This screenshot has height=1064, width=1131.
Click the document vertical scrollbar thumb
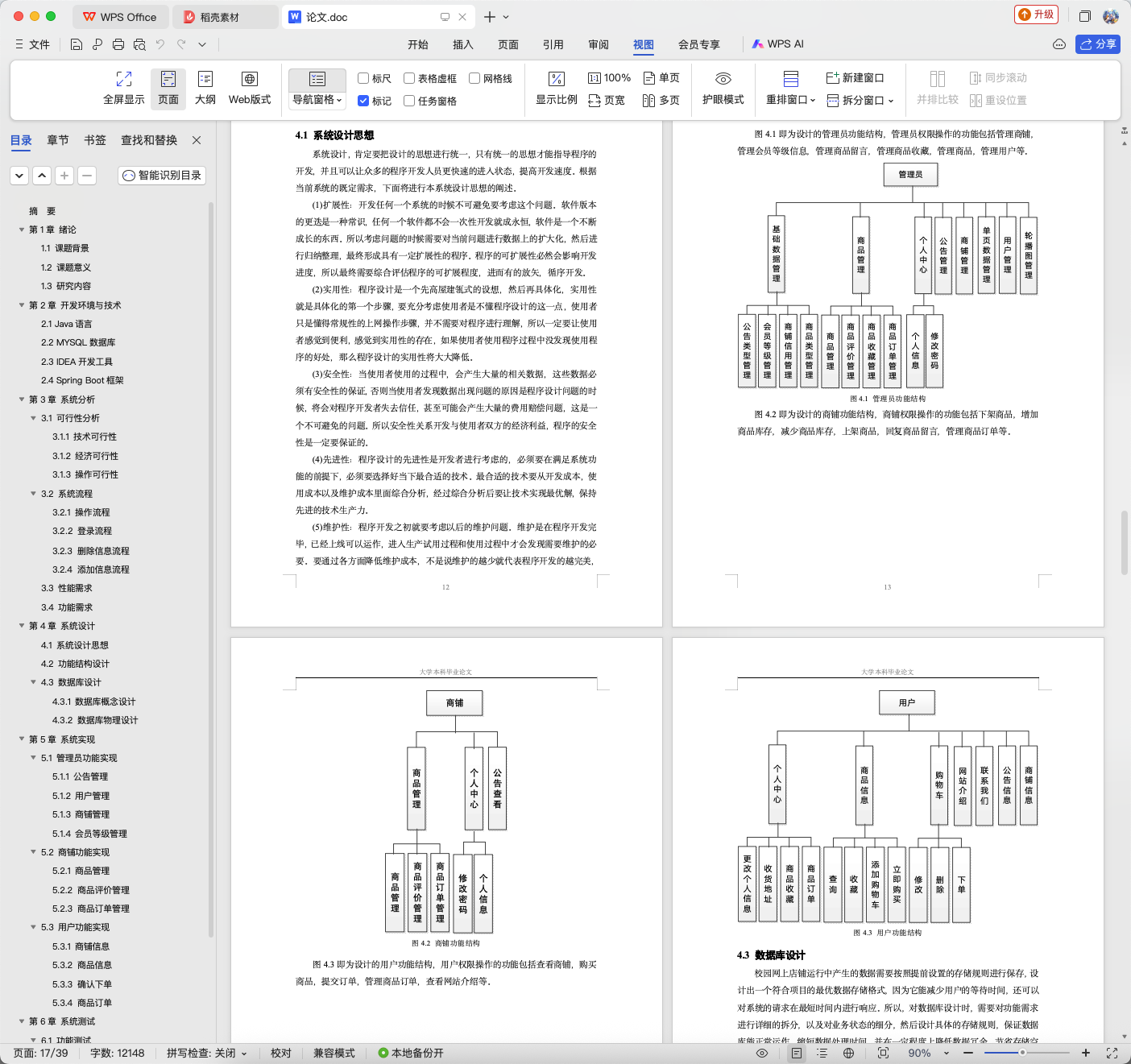(1125, 541)
